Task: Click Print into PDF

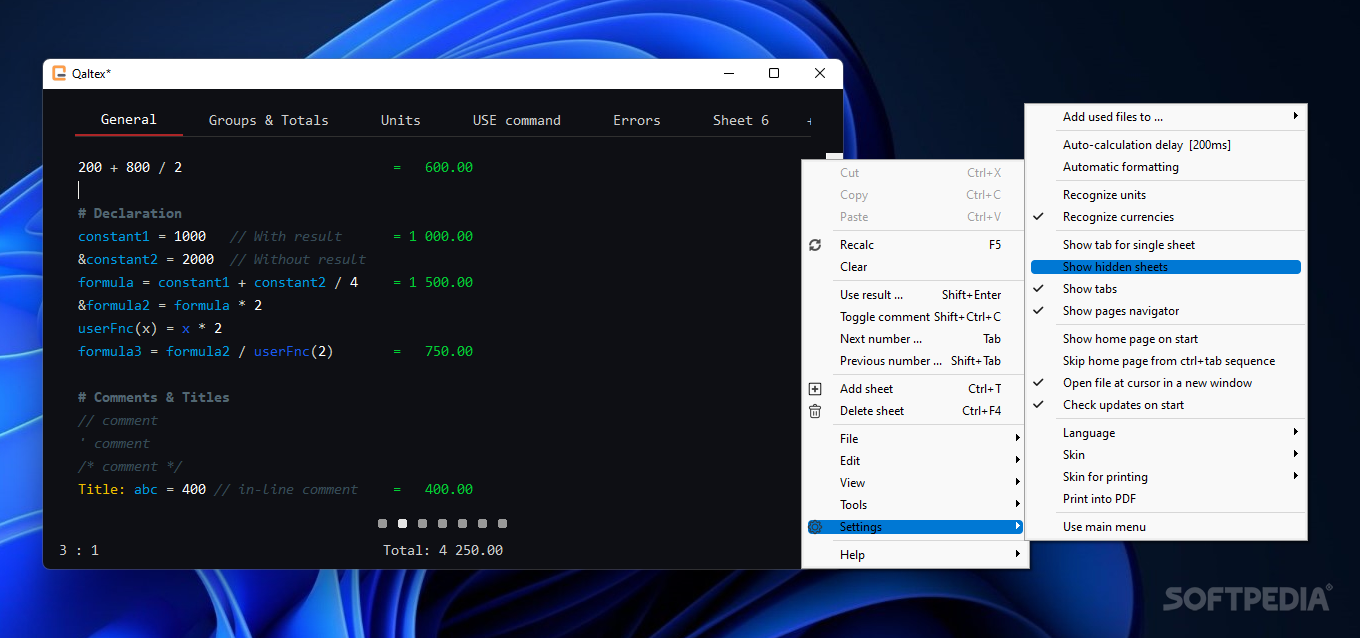Action: (1166, 499)
